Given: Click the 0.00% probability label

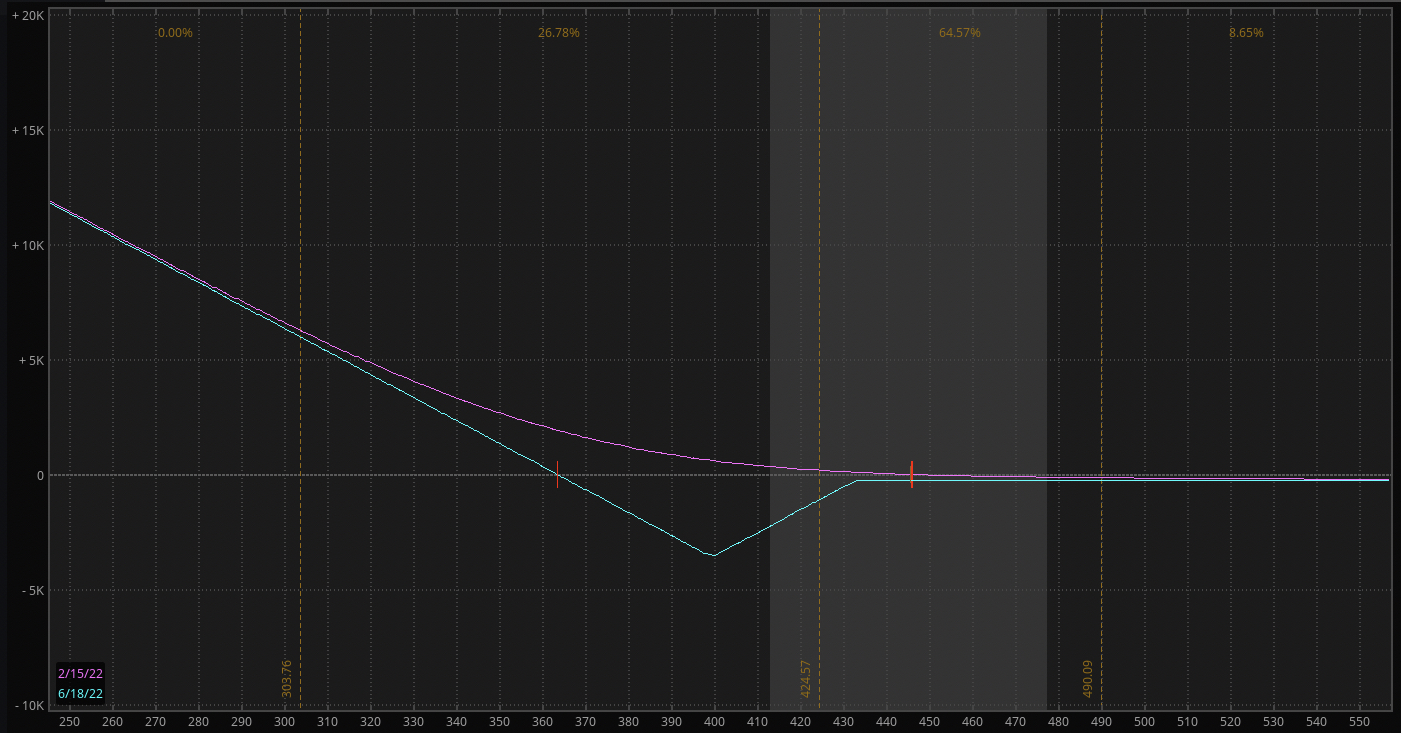Looking at the screenshot, I should click(175, 33).
